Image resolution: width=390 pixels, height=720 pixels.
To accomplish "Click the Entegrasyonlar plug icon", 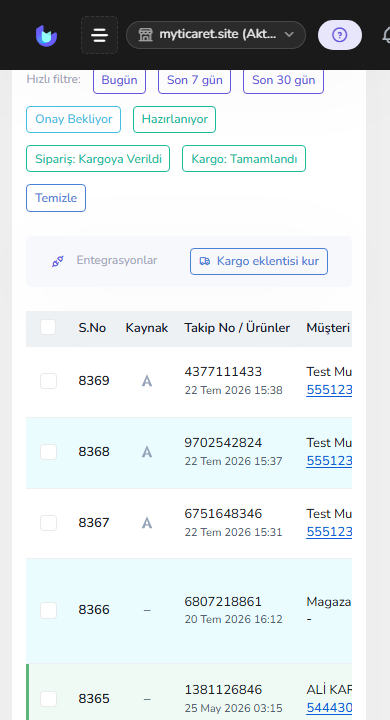I will tap(57, 261).
